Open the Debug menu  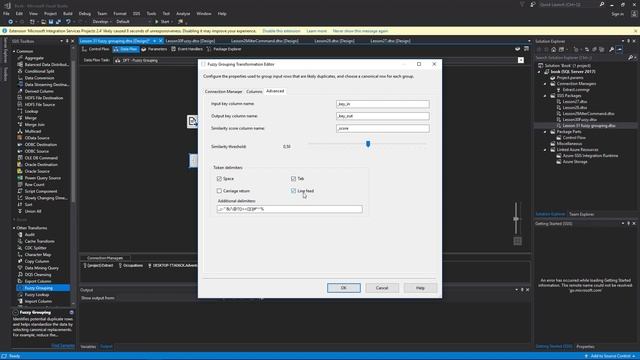84,13
